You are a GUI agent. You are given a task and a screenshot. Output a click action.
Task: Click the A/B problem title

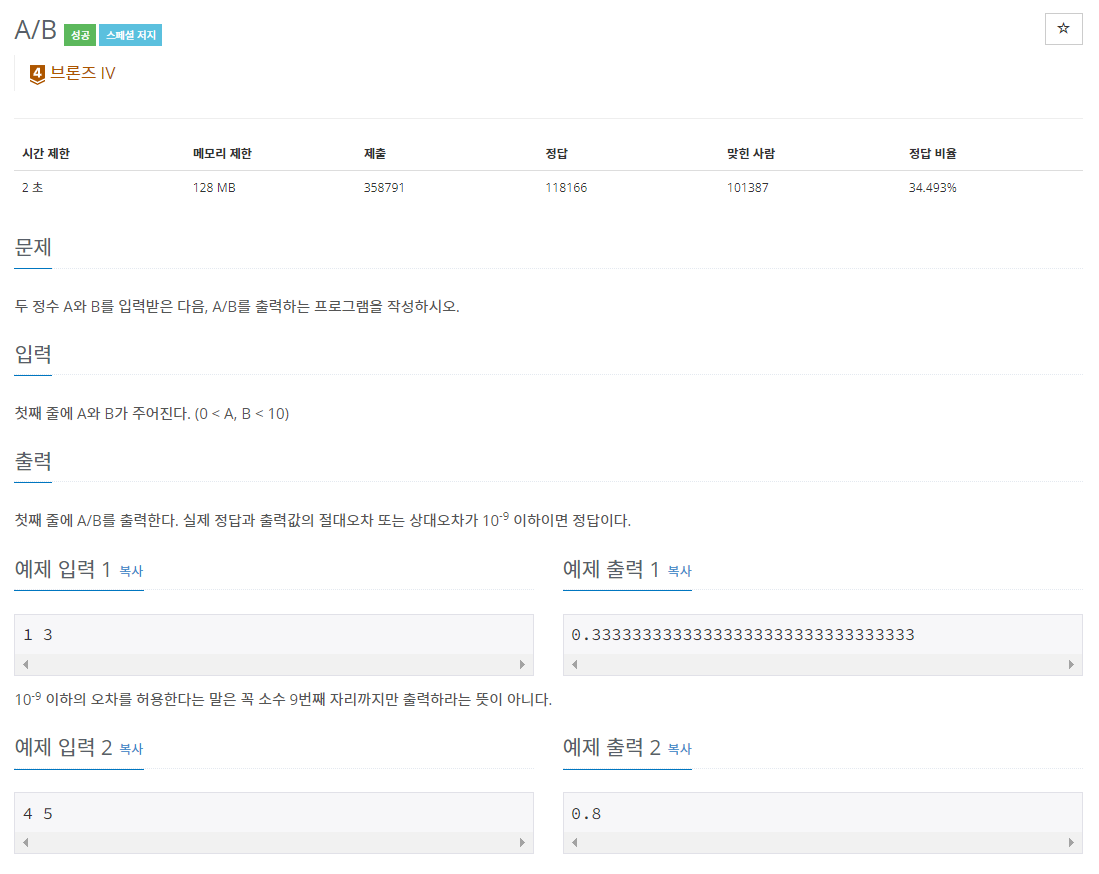tap(36, 30)
